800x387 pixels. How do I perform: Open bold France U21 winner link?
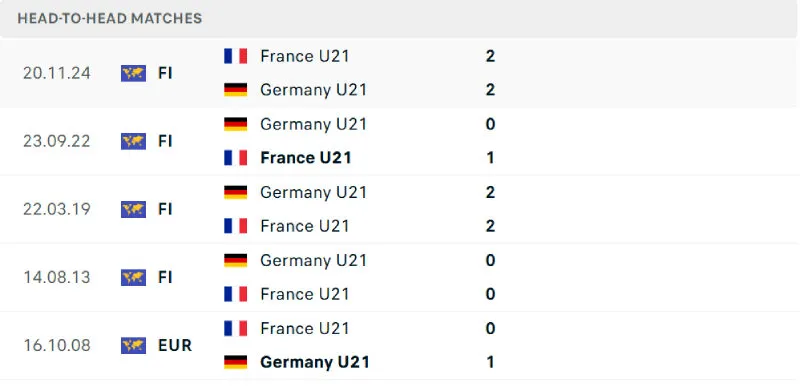[x=306, y=158]
